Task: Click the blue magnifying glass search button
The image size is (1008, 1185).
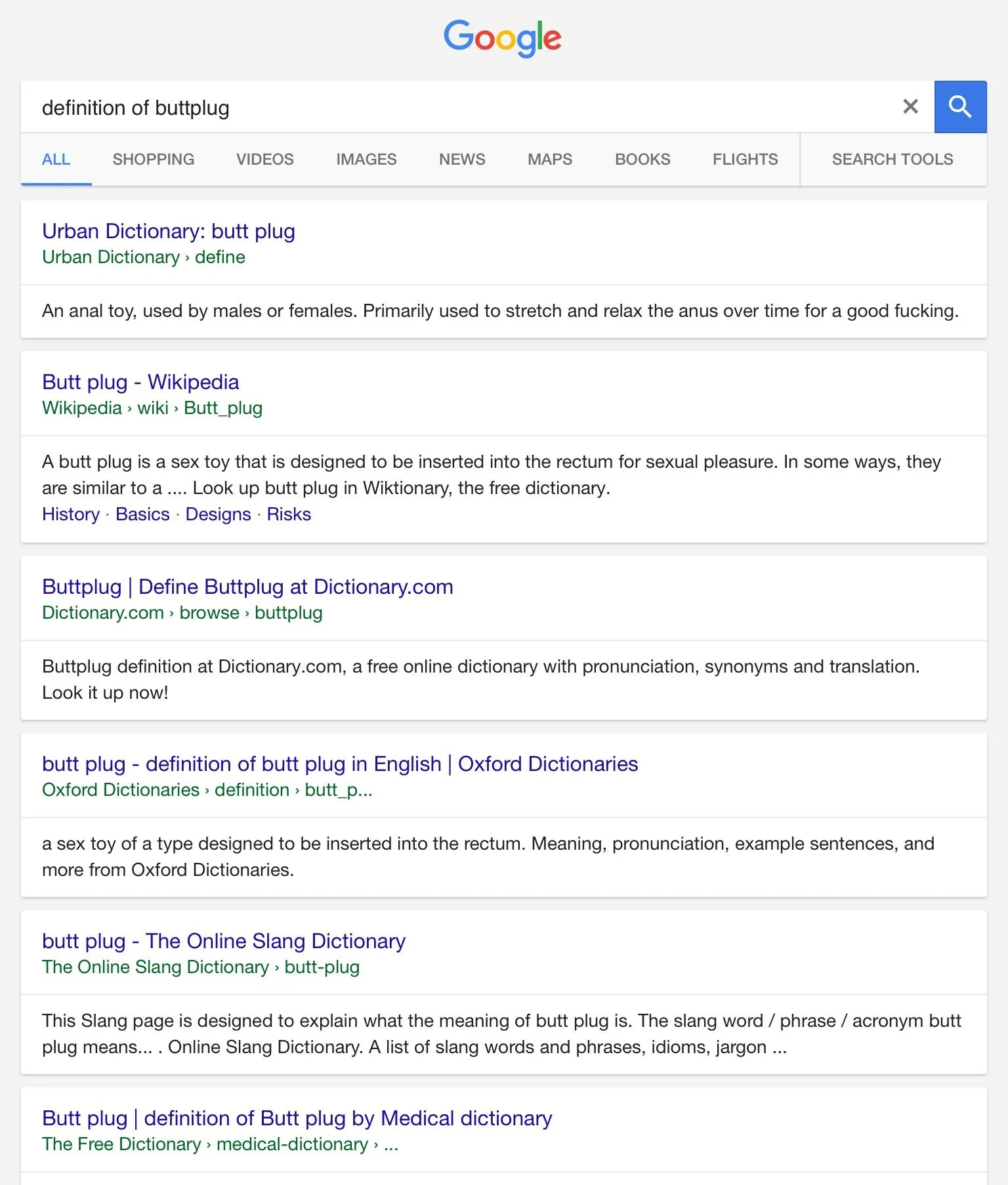Action: pyautogui.click(x=960, y=107)
